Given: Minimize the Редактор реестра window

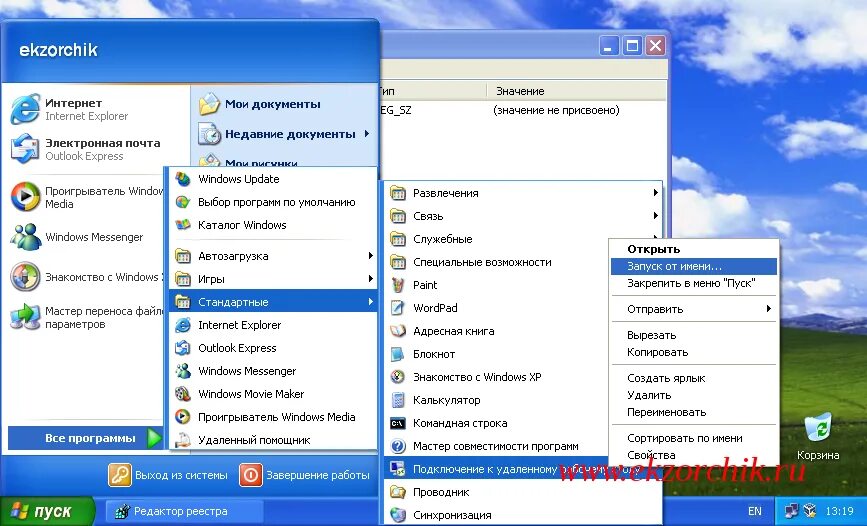Looking at the screenshot, I should [x=609, y=46].
